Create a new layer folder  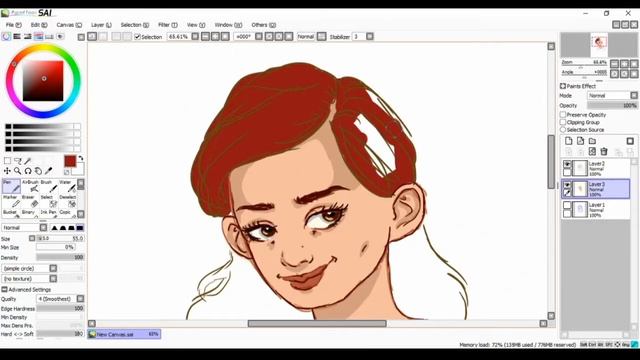pos(592,141)
